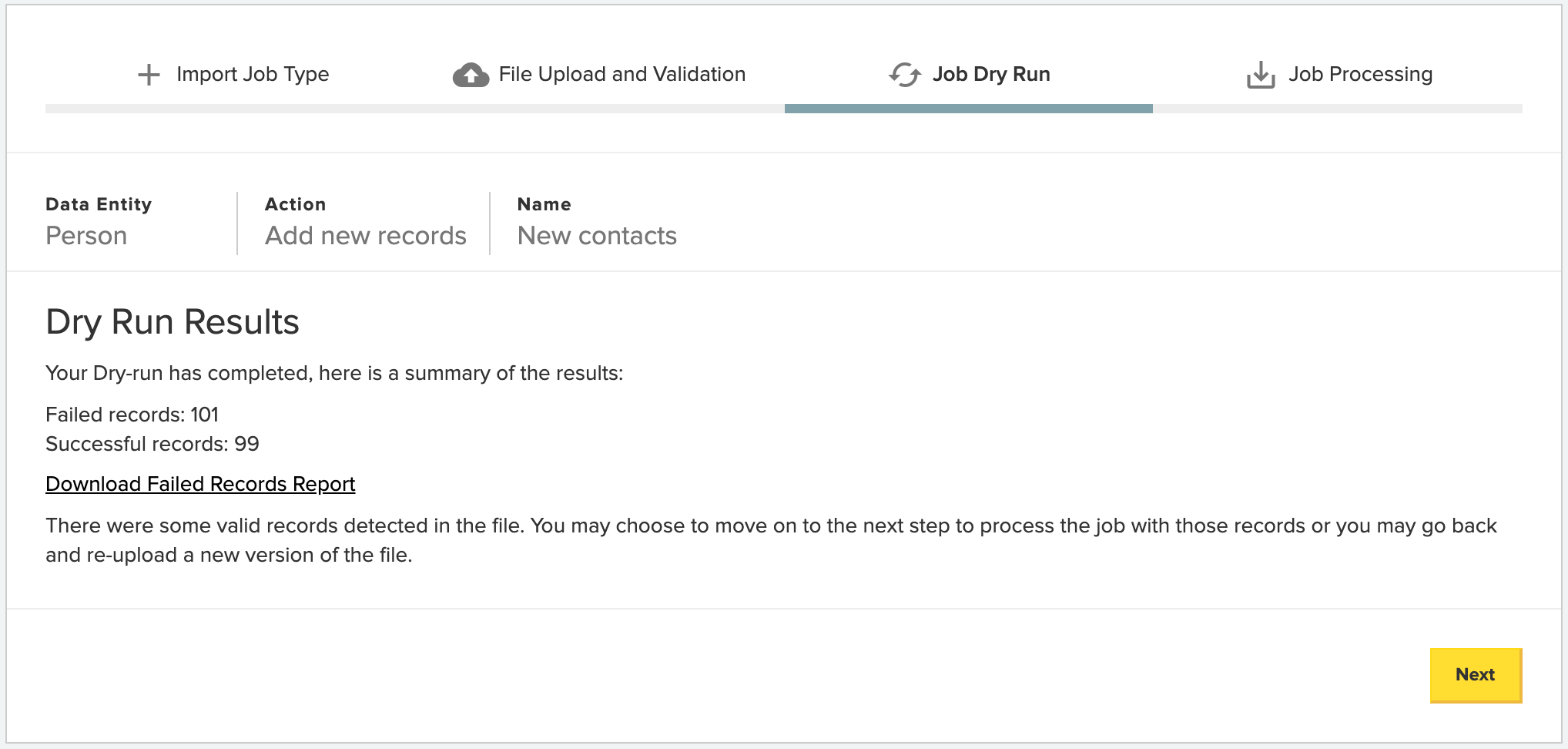Click the cloud upload icon

[471, 75]
